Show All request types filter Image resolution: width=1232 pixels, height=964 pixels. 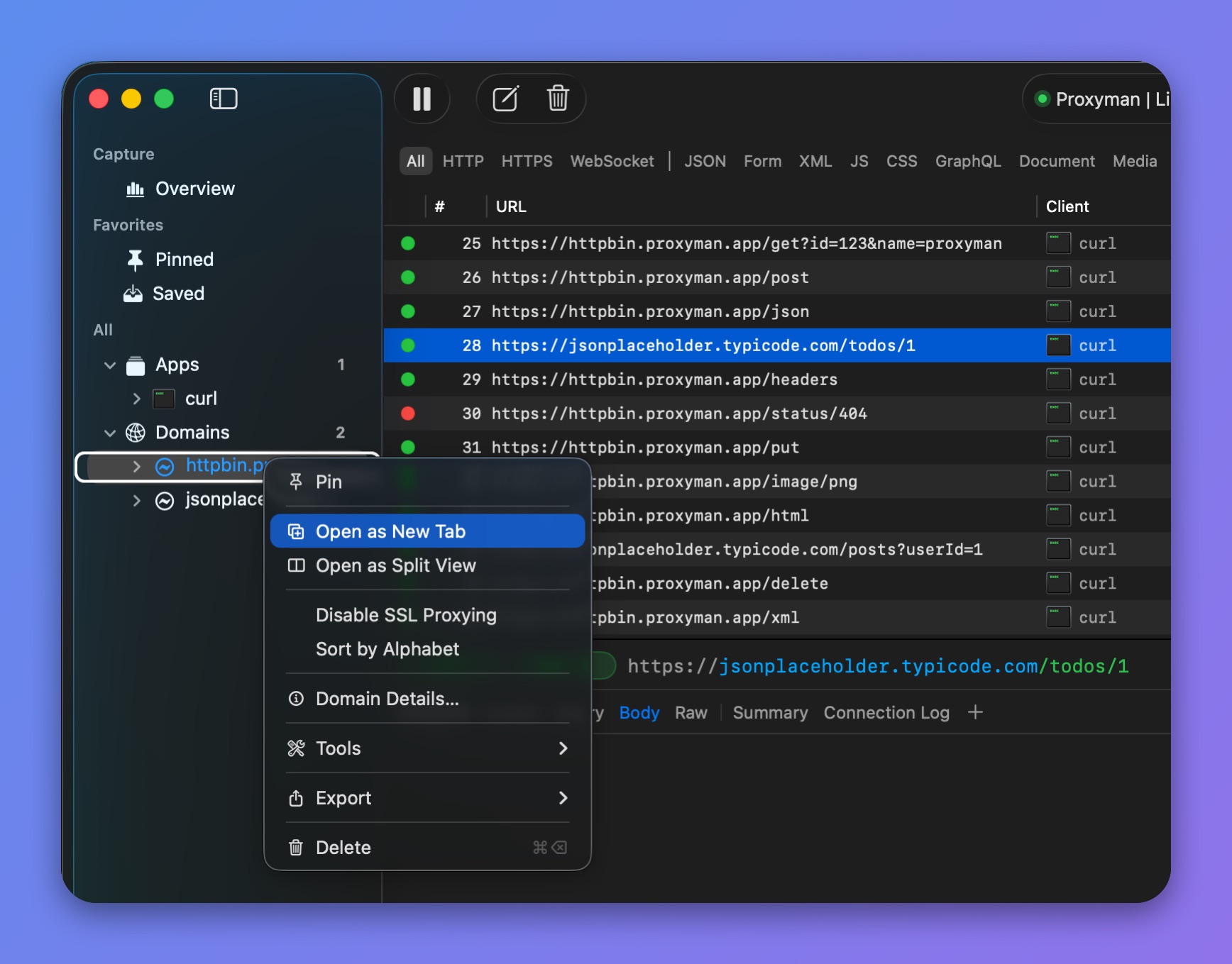pos(416,161)
